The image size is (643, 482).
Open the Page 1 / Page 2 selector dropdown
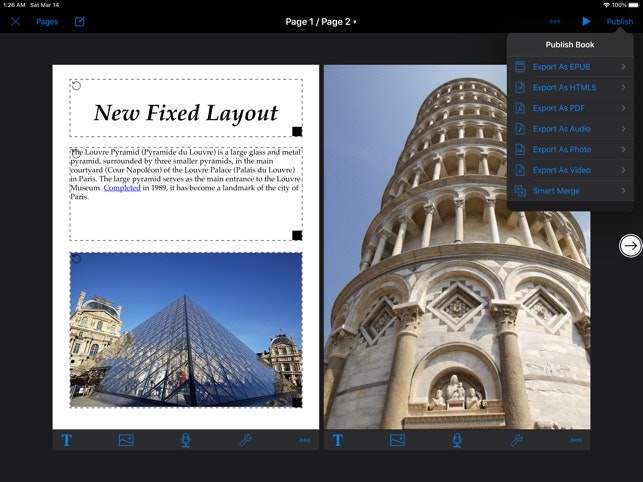(x=321, y=22)
